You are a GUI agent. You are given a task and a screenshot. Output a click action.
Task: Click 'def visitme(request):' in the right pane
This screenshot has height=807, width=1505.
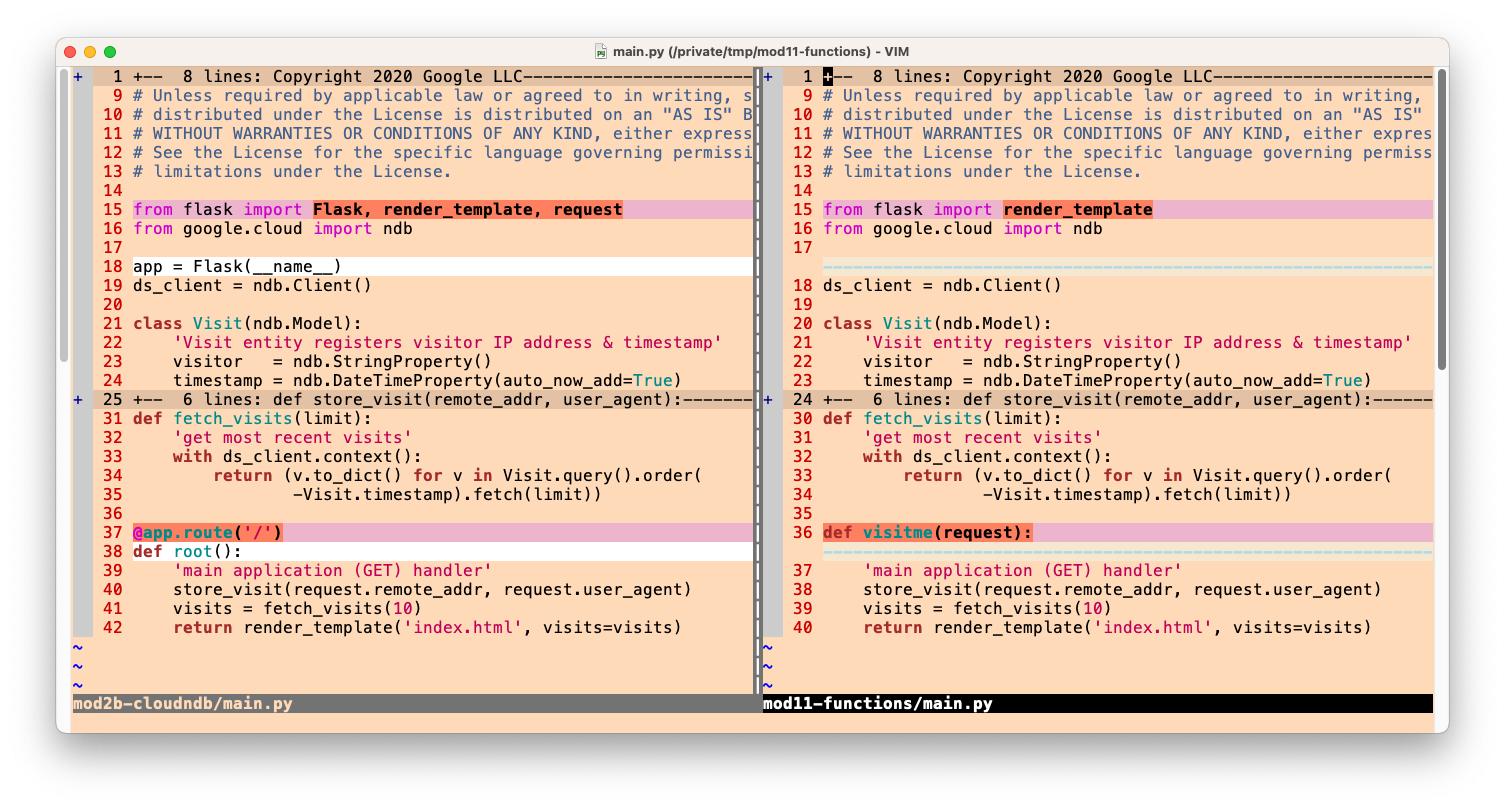[x=927, y=533]
